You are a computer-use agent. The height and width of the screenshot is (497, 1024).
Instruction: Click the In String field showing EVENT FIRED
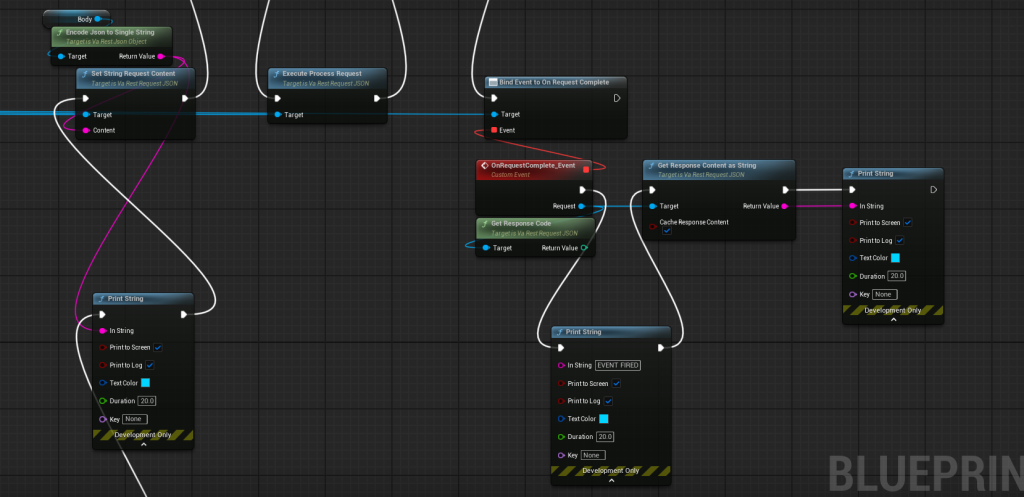click(617, 365)
